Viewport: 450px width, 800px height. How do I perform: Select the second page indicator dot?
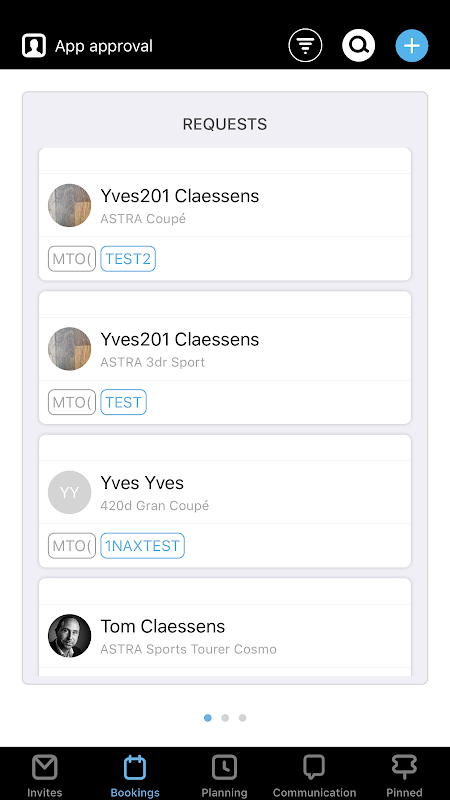[x=225, y=718]
